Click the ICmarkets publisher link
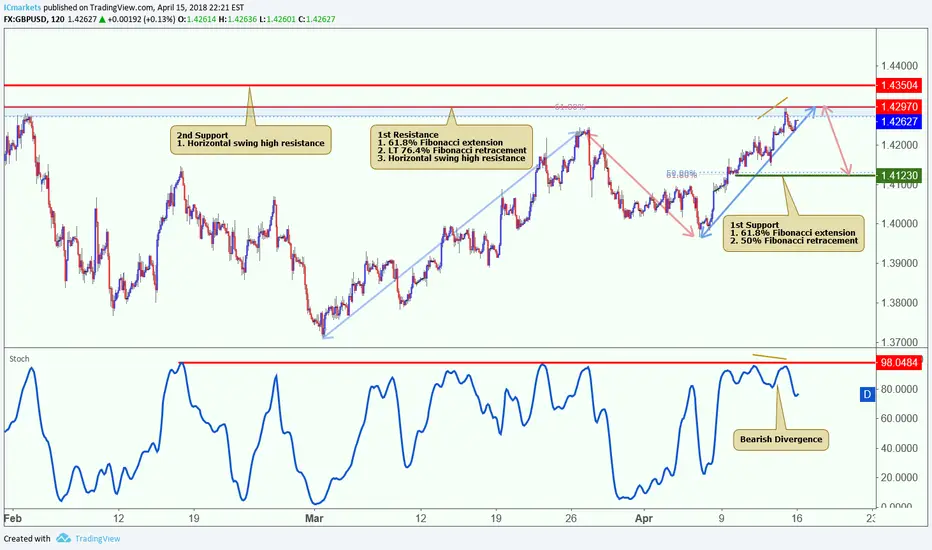 pyautogui.click(x=22, y=8)
